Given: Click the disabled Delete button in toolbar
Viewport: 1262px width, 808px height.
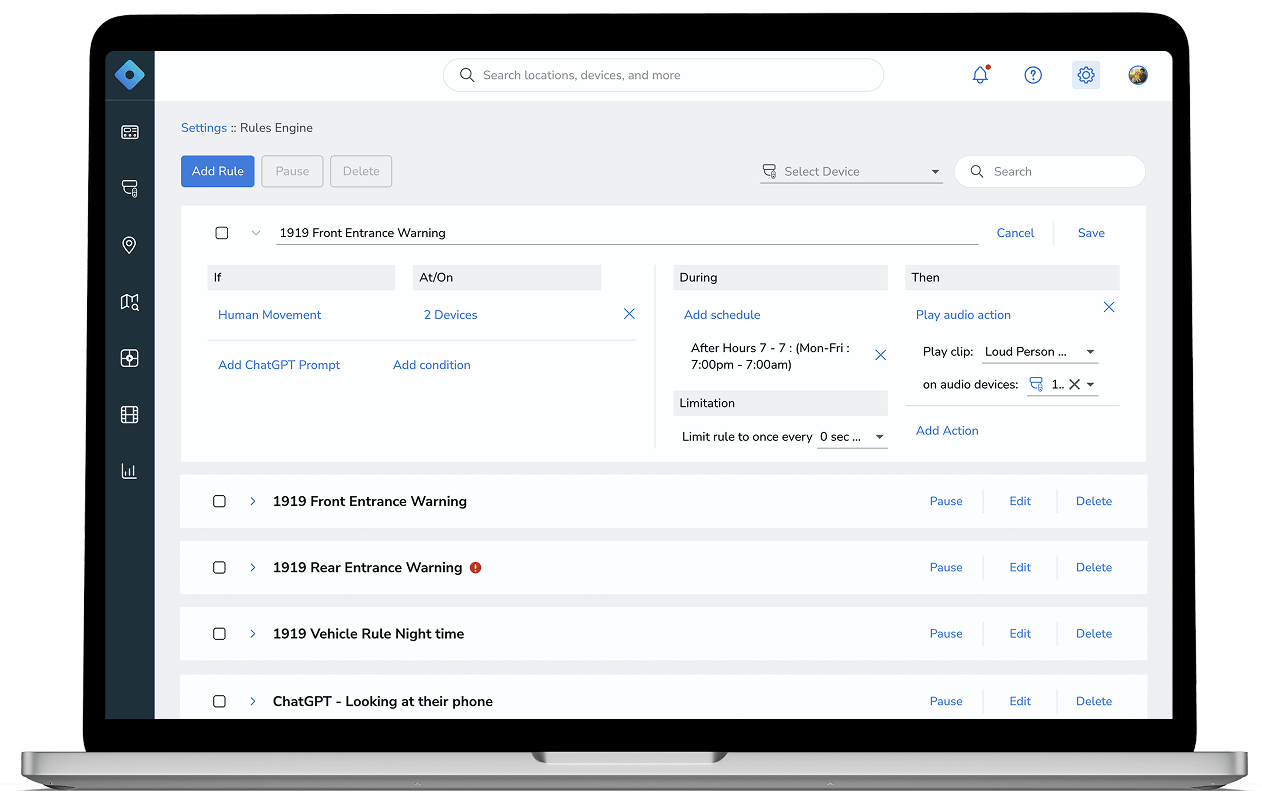Looking at the screenshot, I should pos(361,171).
